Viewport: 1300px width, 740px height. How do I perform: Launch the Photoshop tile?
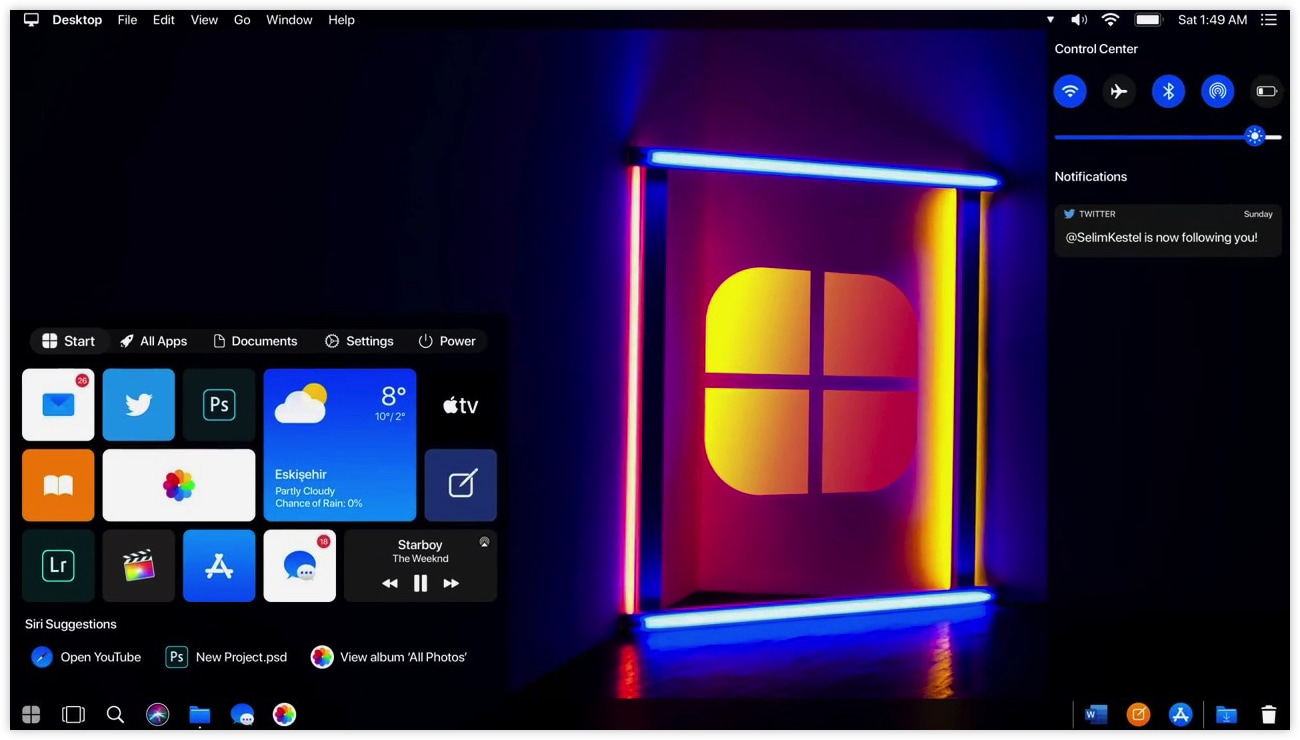[x=219, y=404]
